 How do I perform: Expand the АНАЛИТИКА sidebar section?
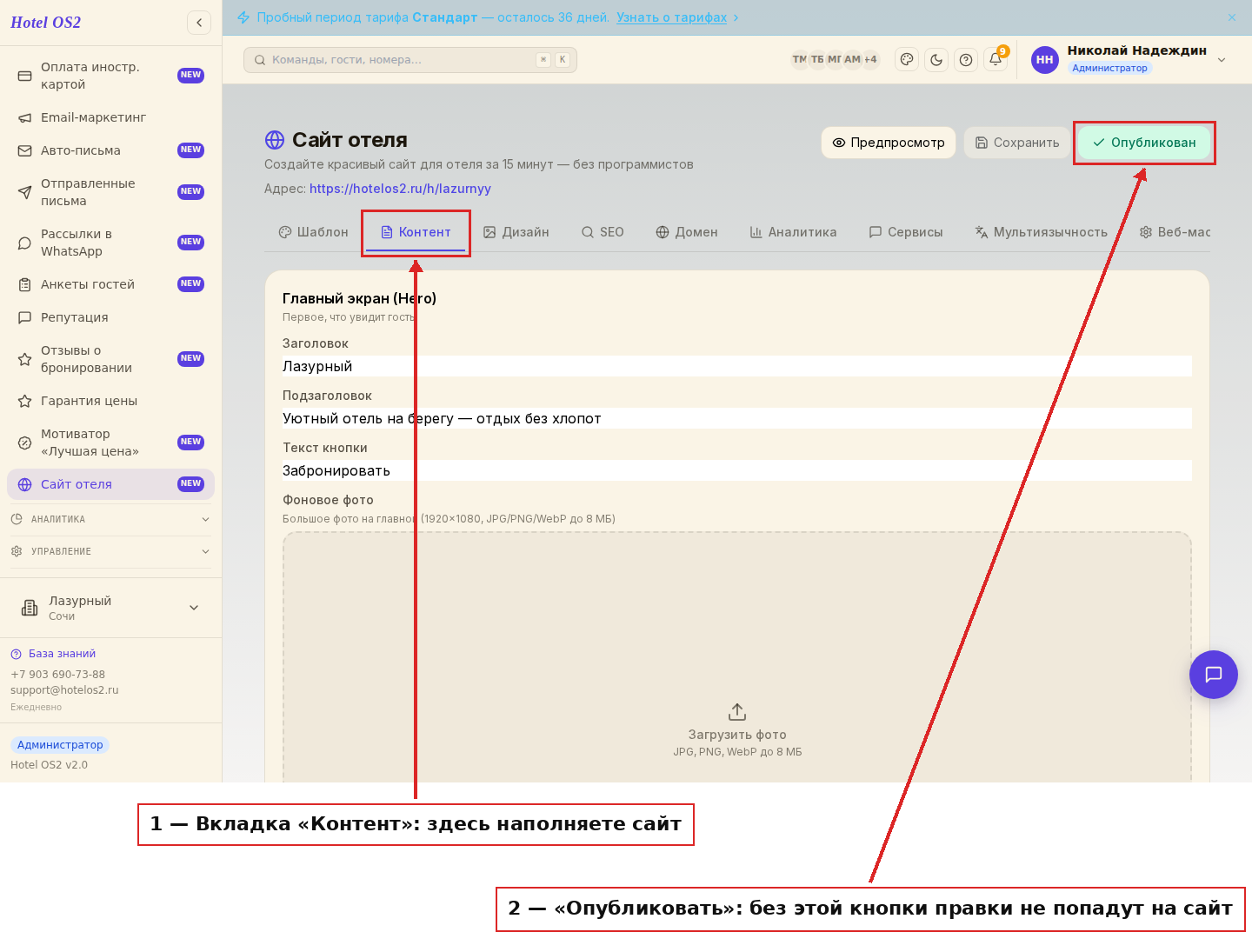[110, 519]
